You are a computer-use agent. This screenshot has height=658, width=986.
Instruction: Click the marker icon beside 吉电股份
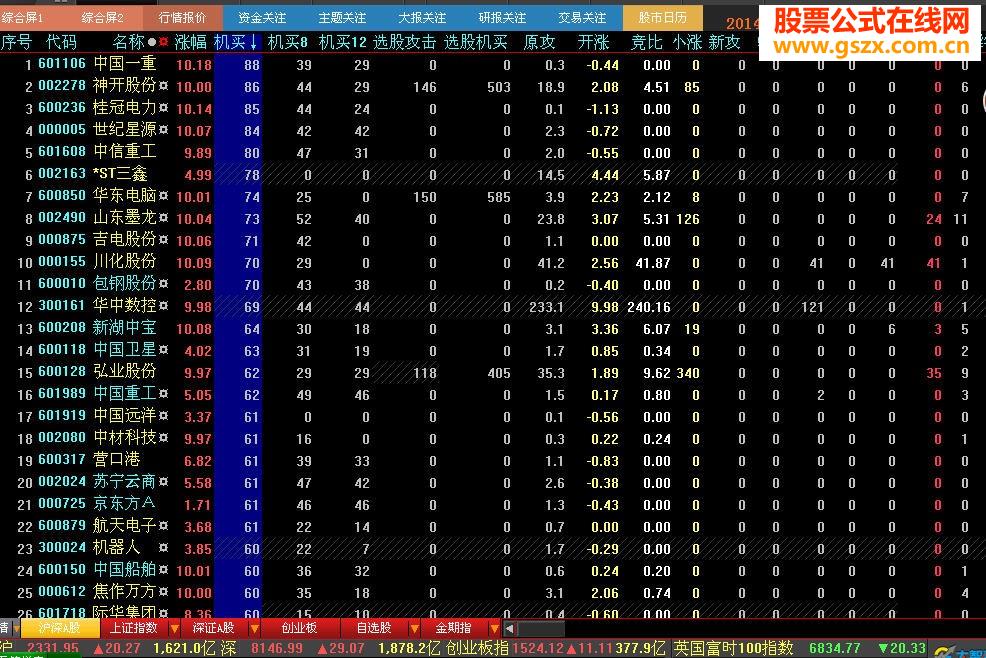pyautogui.click(x=163, y=240)
